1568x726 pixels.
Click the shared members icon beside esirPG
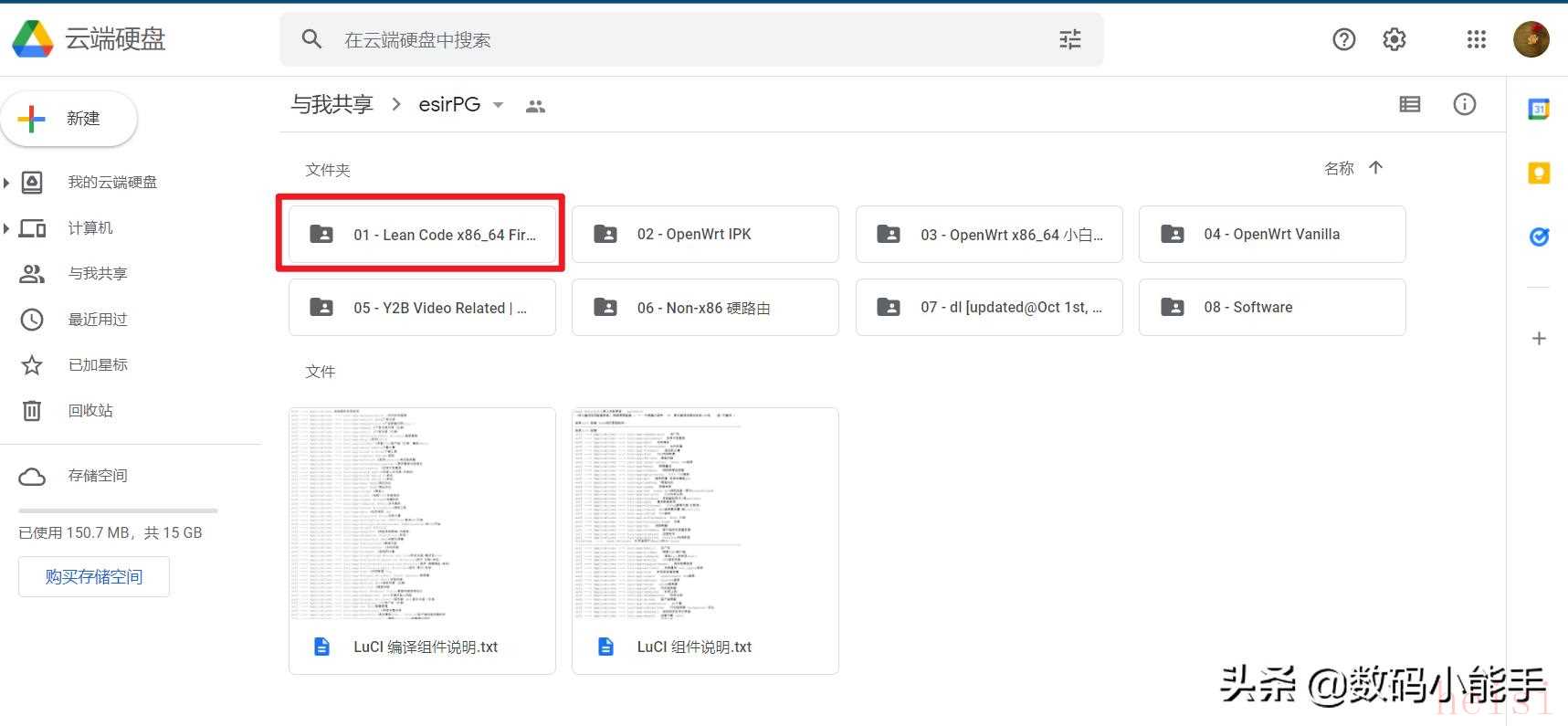coord(535,106)
